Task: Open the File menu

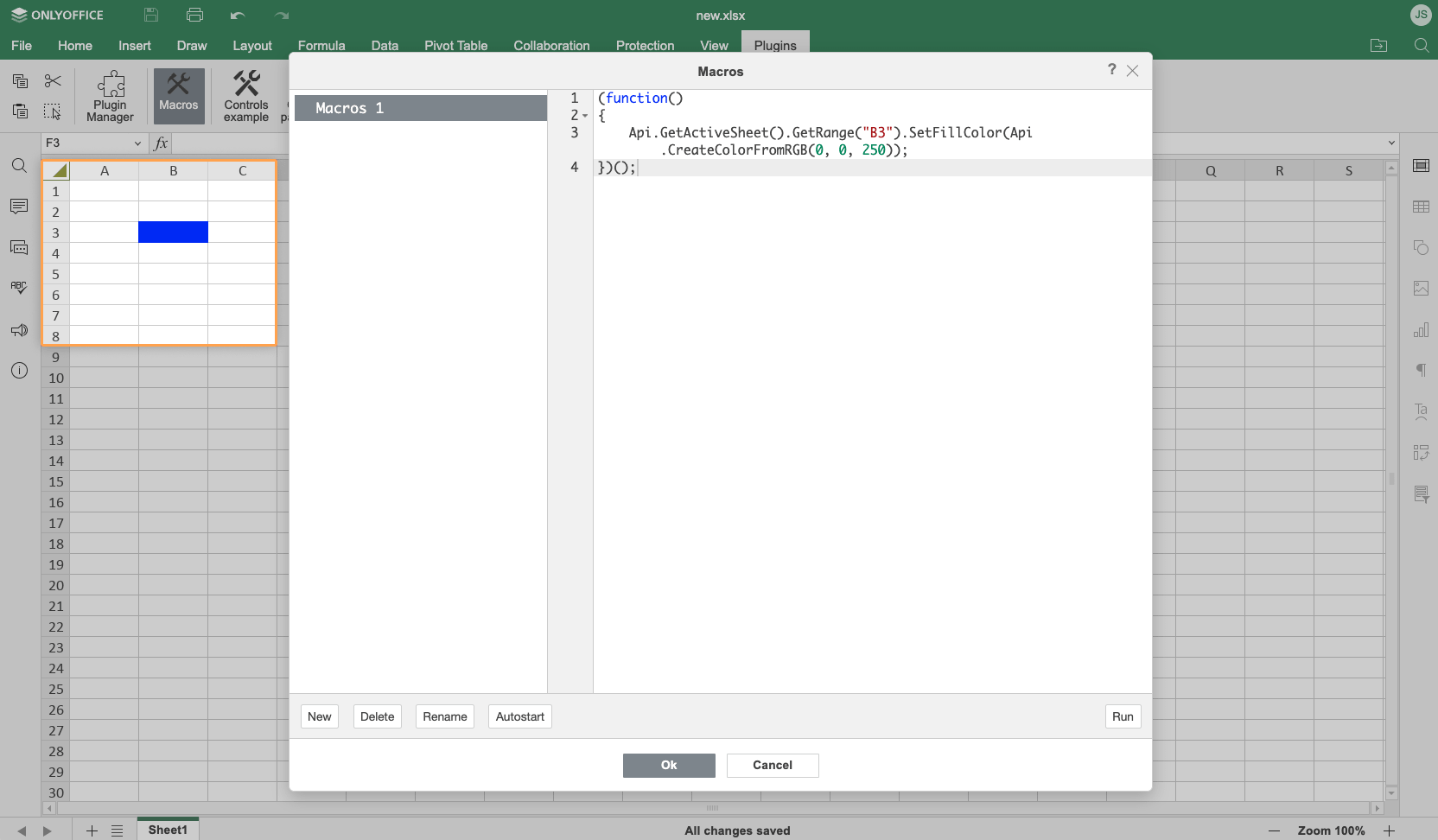Action: point(22,46)
